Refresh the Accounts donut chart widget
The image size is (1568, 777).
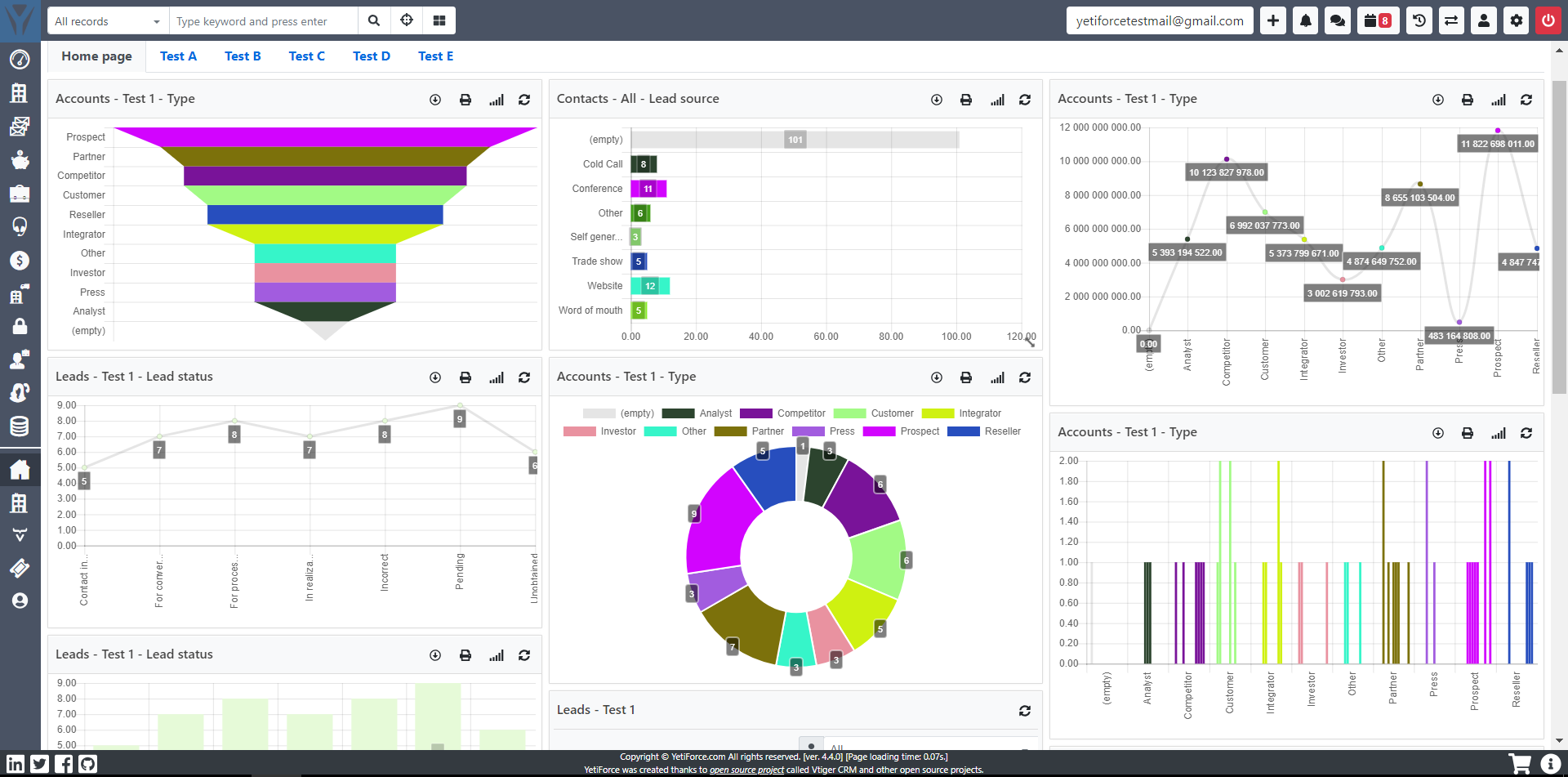tap(1025, 377)
